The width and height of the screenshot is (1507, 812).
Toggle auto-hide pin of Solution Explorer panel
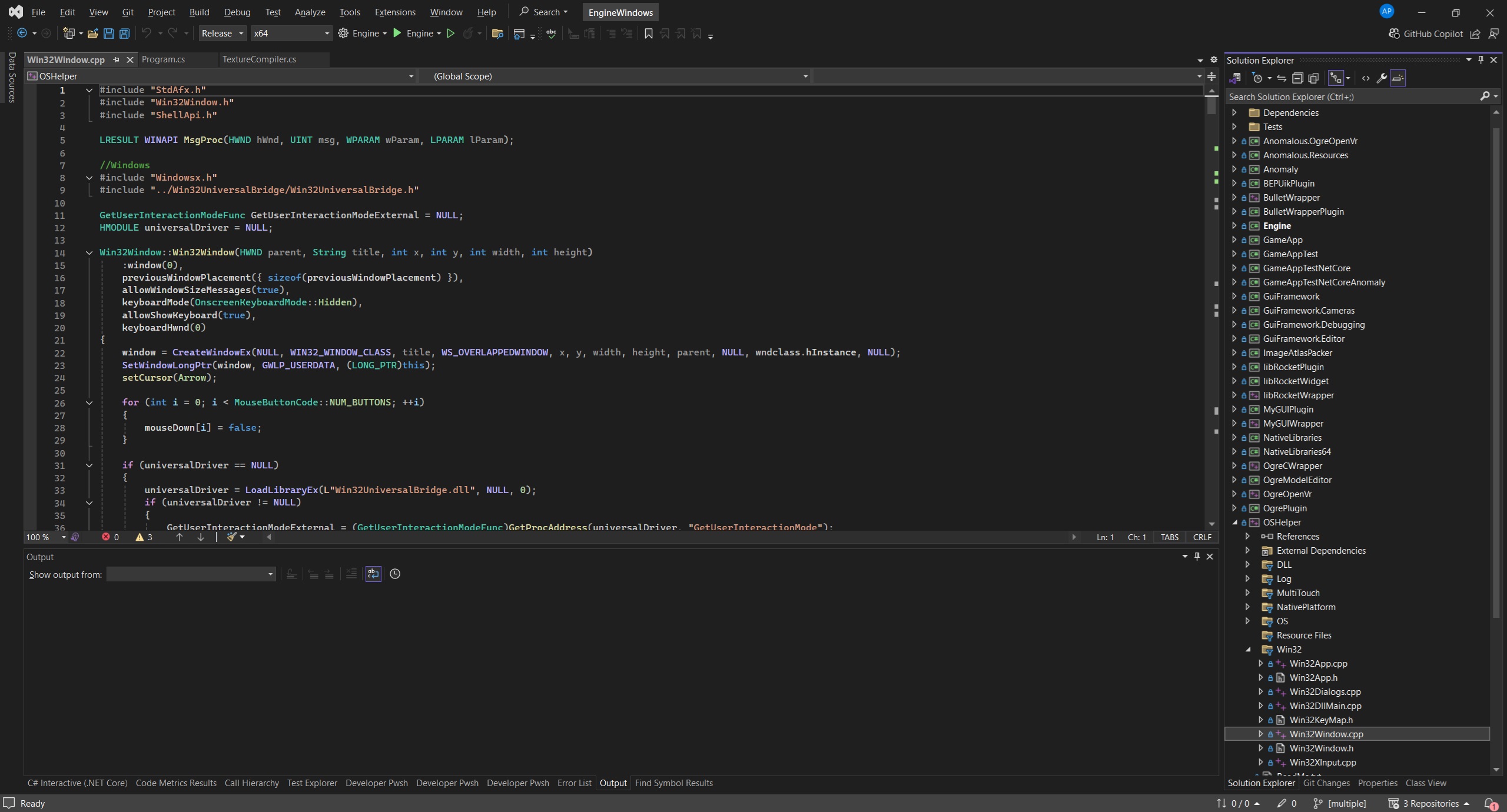click(1481, 60)
